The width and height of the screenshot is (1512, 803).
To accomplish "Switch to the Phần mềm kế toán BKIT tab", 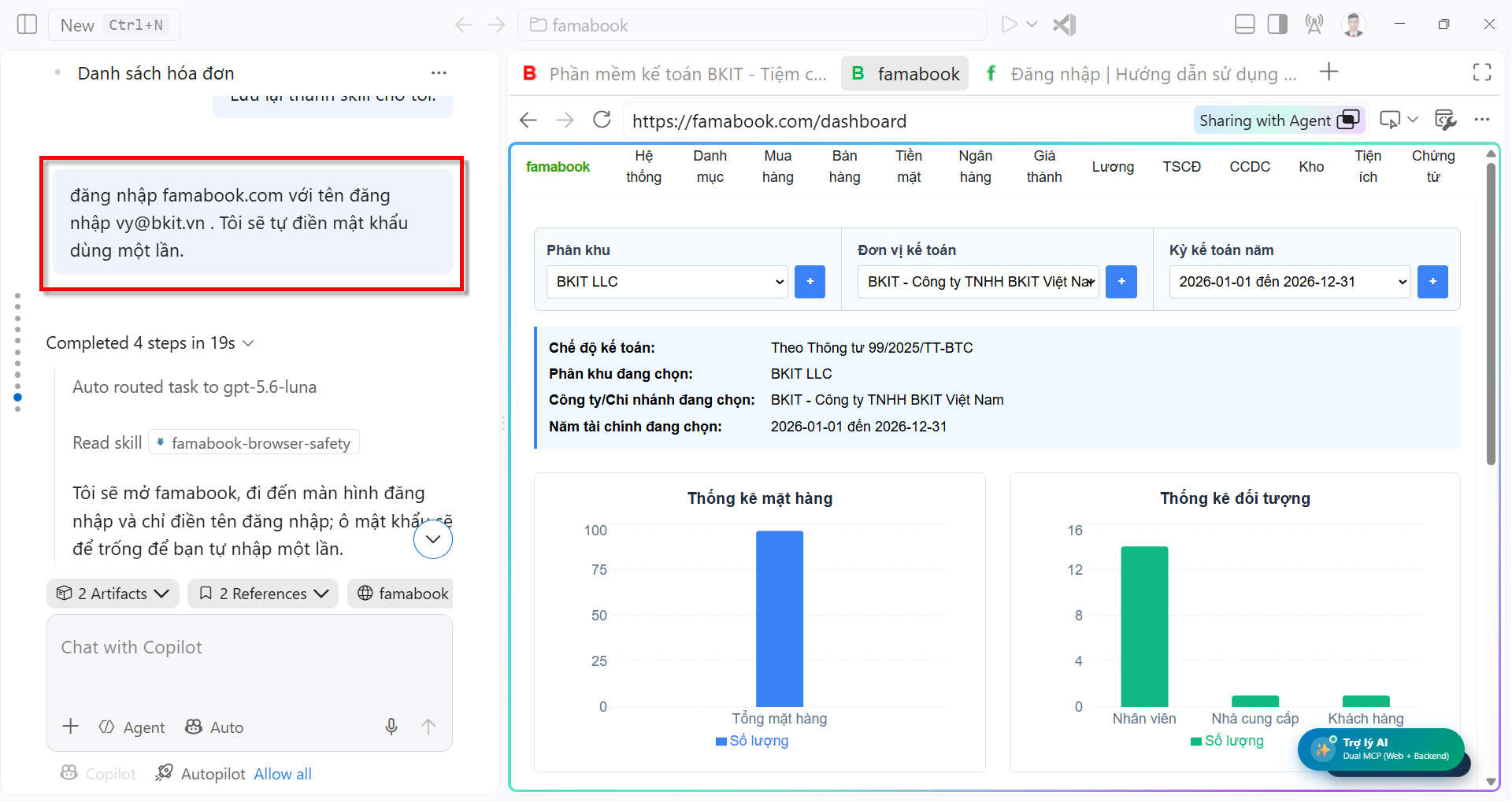I will [675, 74].
